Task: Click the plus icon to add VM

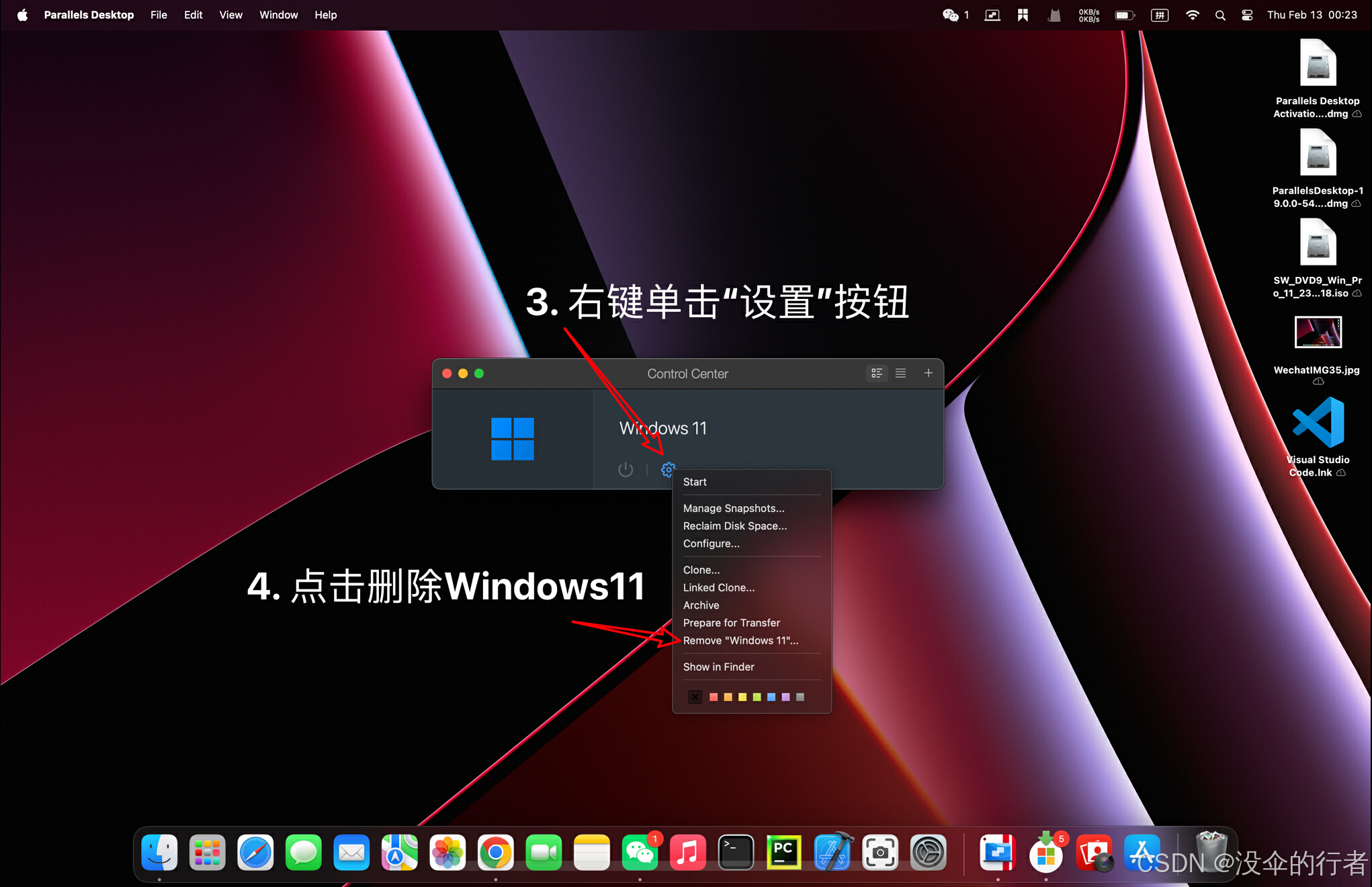Action: pyautogui.click(x=928, y=373)
